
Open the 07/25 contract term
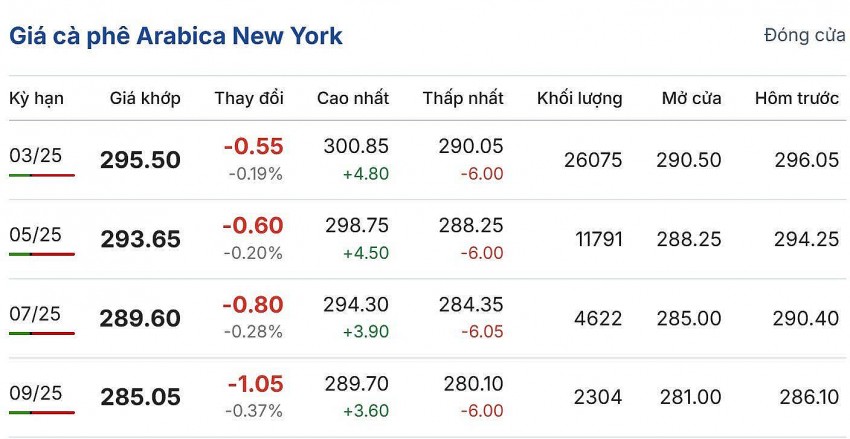click(35, 313)
